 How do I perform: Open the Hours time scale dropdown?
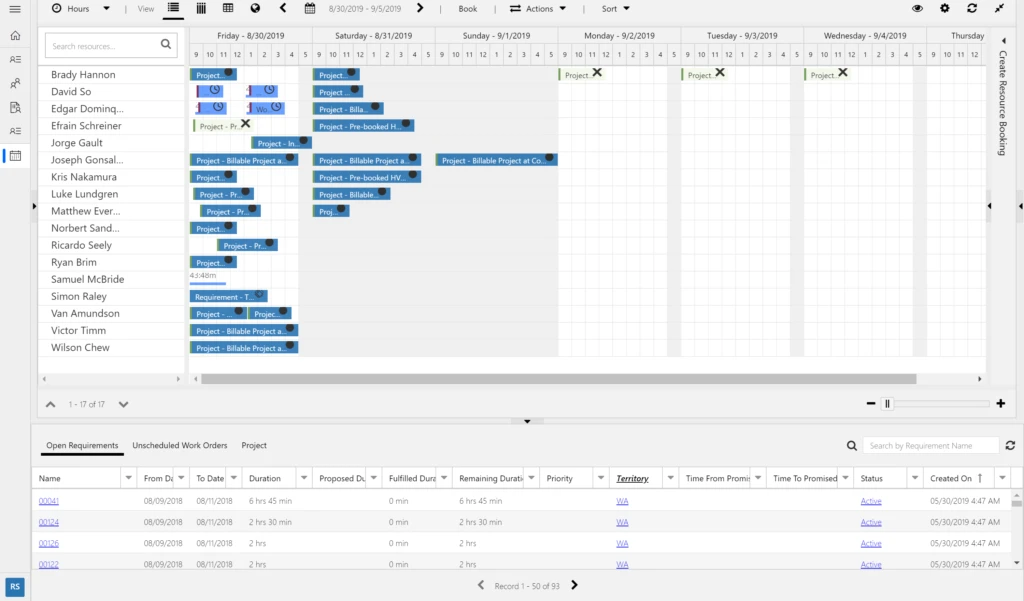(x=78, y=9)
